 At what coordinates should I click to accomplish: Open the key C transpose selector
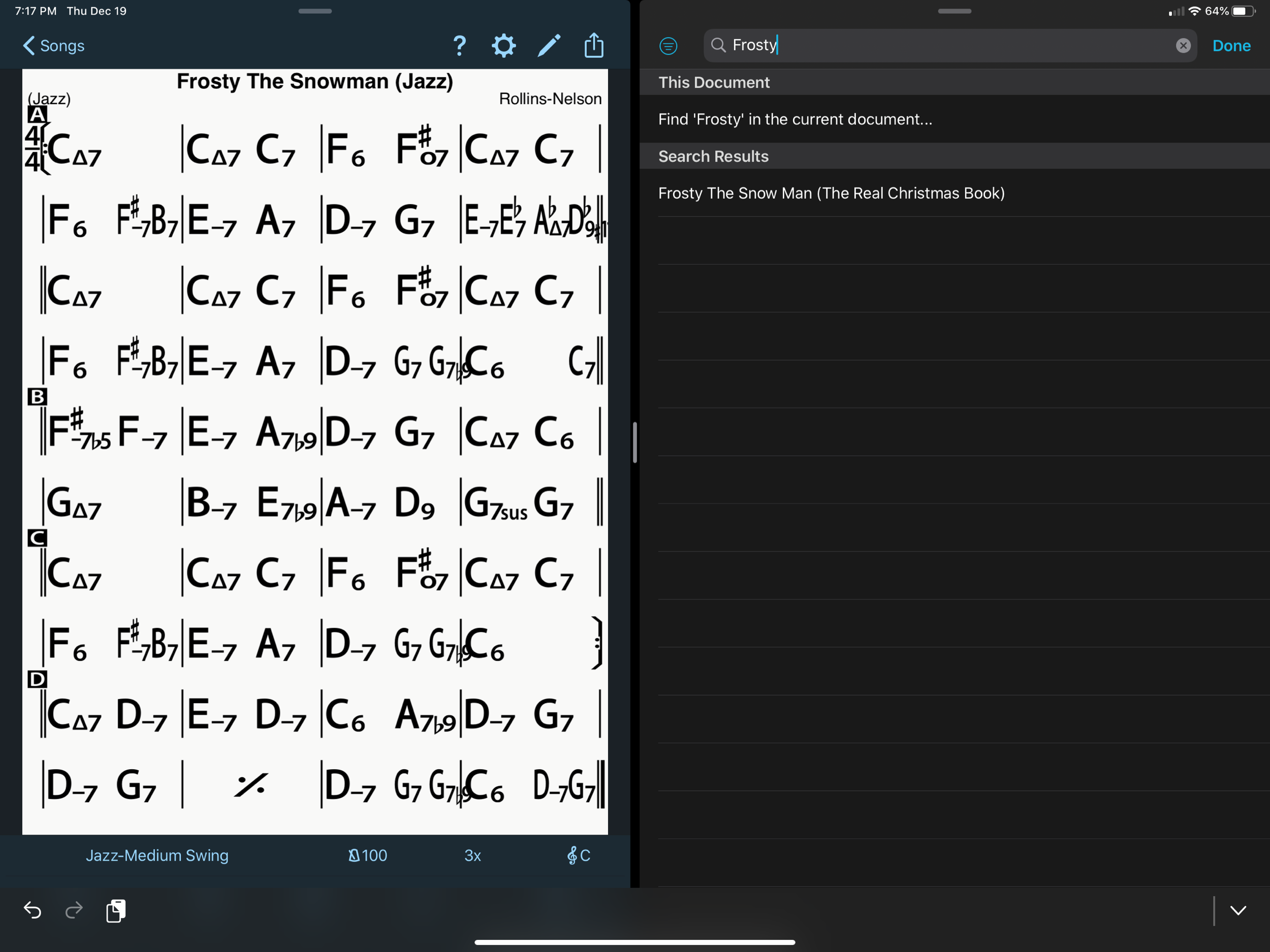[578, 855]
